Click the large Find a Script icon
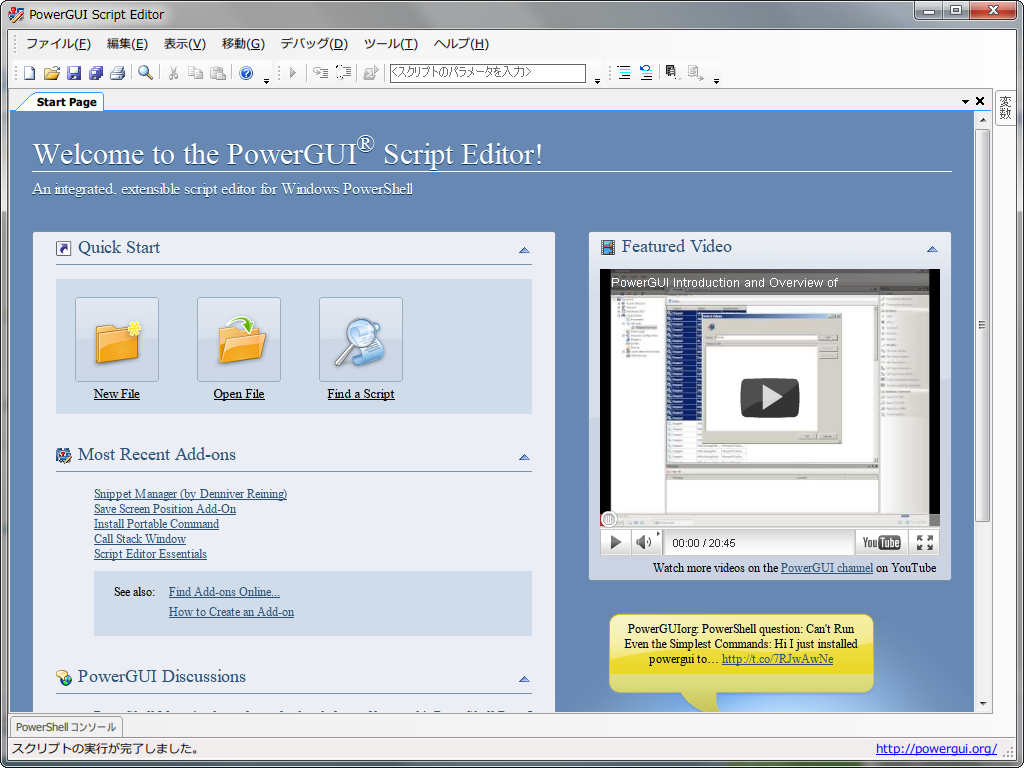This screenshot has height=768, width=1024. tap(361, 340)
